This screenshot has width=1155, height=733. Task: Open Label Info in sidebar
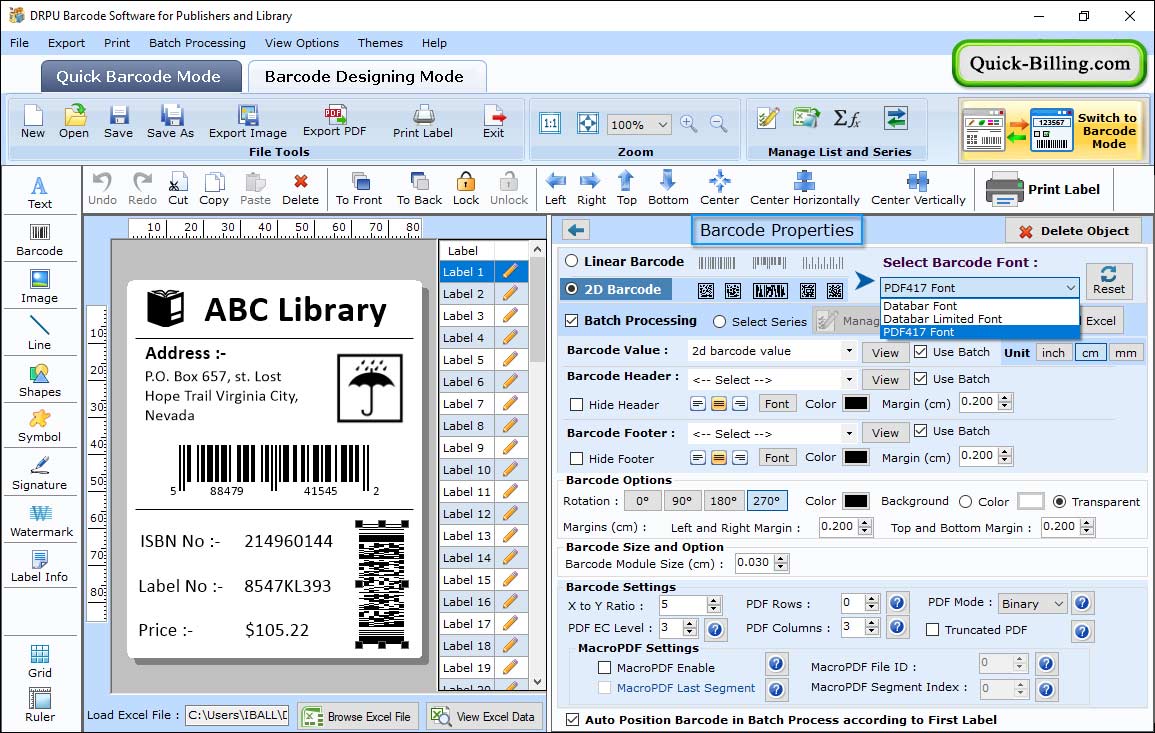pyautogui.click(x=40, y=567)
